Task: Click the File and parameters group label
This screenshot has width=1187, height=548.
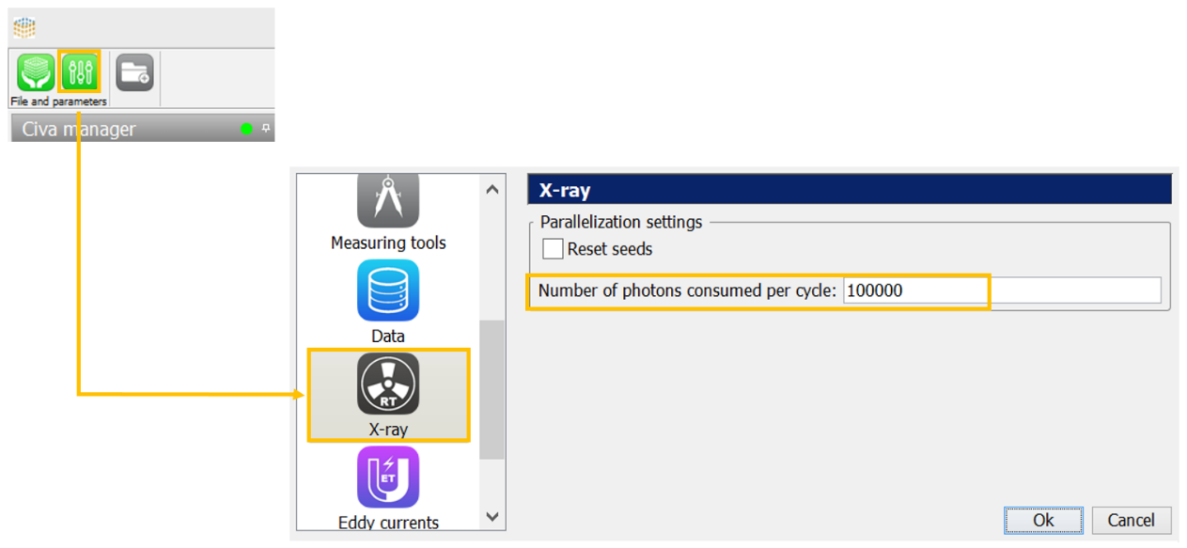Action: pyautogui.click(x=59, y=102)
